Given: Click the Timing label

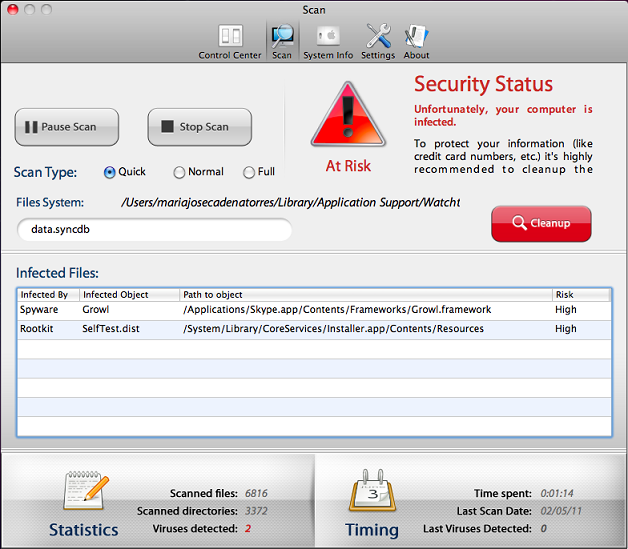Looking at the screenshot, I should pos(372,530).
